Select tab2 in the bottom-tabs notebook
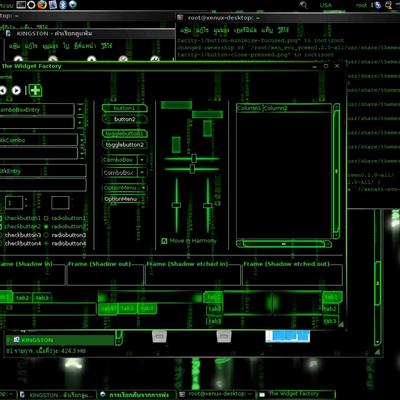Viewport: 400px width, 400px height. pyautogui.click(x=127, y=309)
